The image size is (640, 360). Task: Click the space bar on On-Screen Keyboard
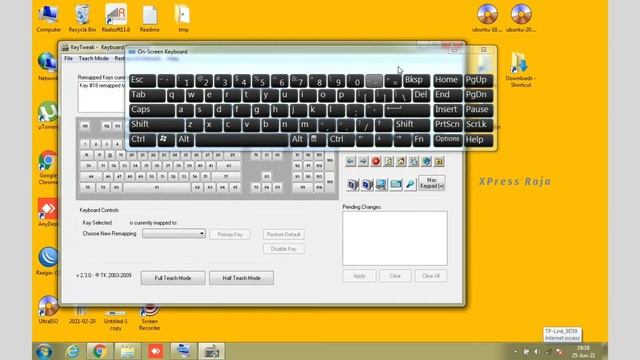(242, 140)
